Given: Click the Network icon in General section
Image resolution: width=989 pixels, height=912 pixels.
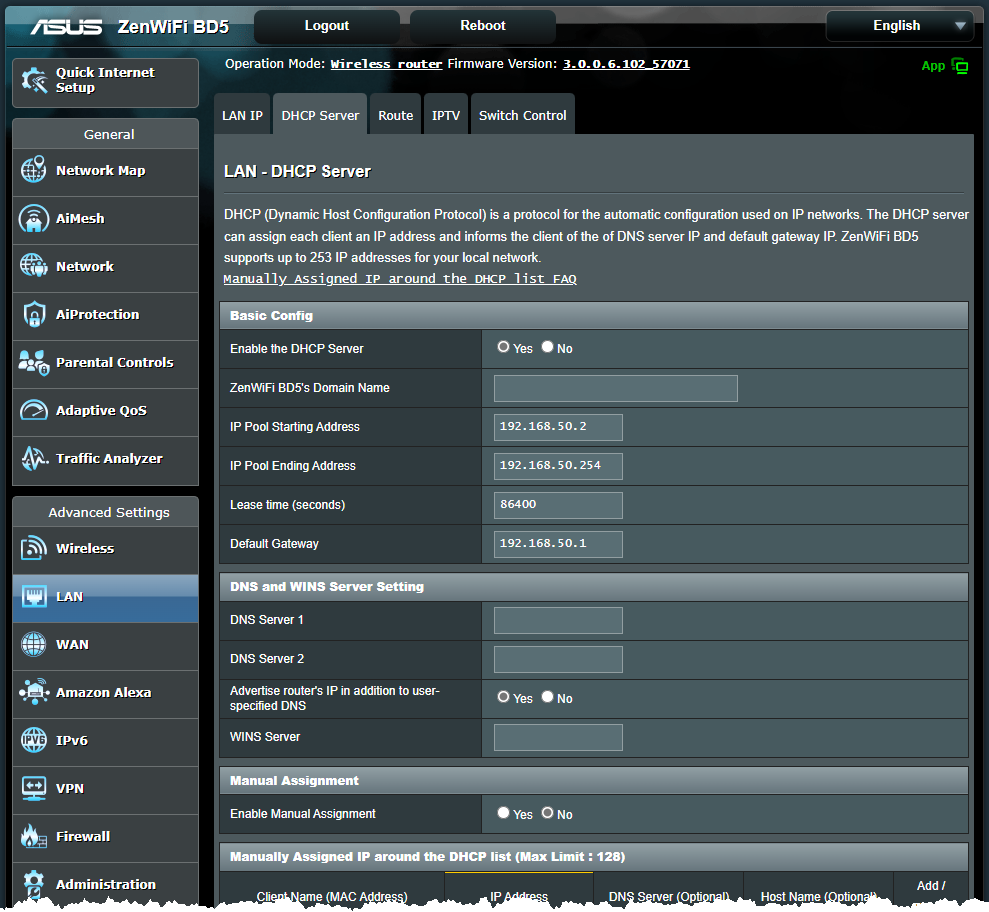Looking at the screenshot, I should [33, 266].
